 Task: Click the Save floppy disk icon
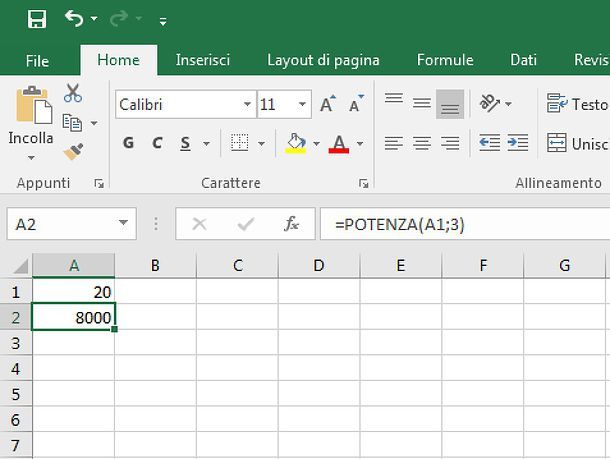pyautogui.click(x=37, y=19)
